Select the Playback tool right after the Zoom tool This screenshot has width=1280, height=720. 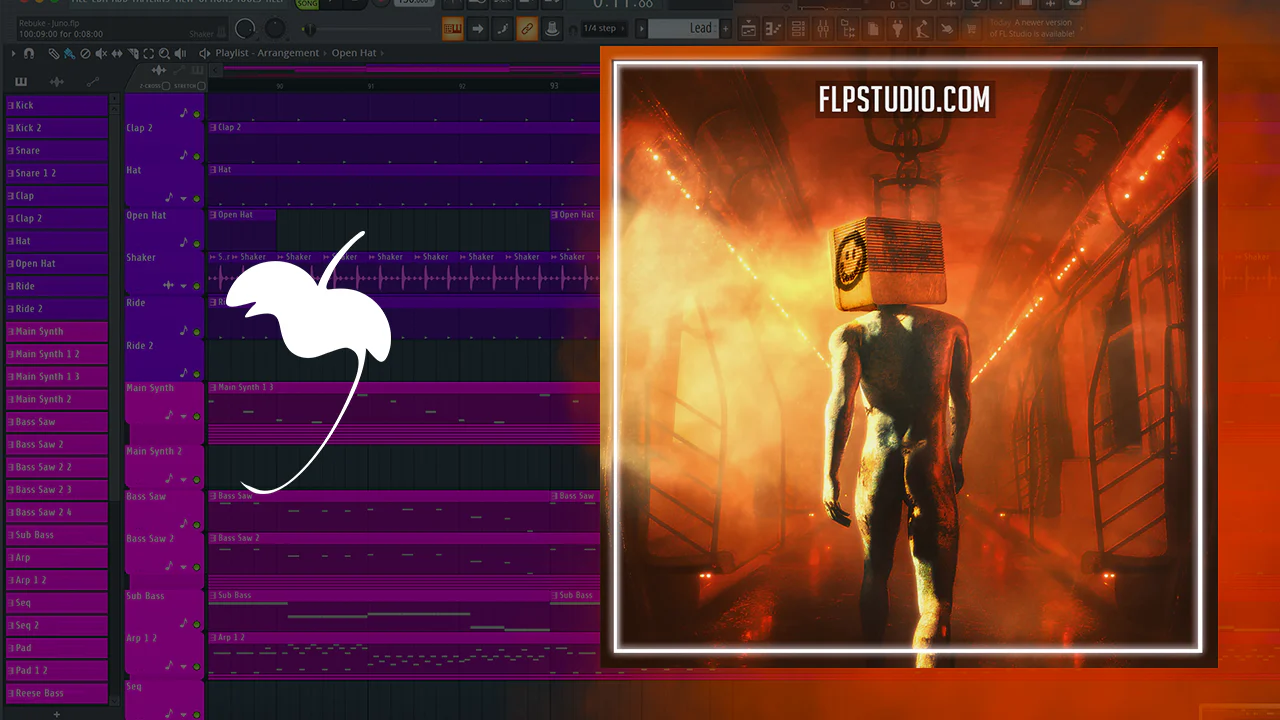pos(180,53)
